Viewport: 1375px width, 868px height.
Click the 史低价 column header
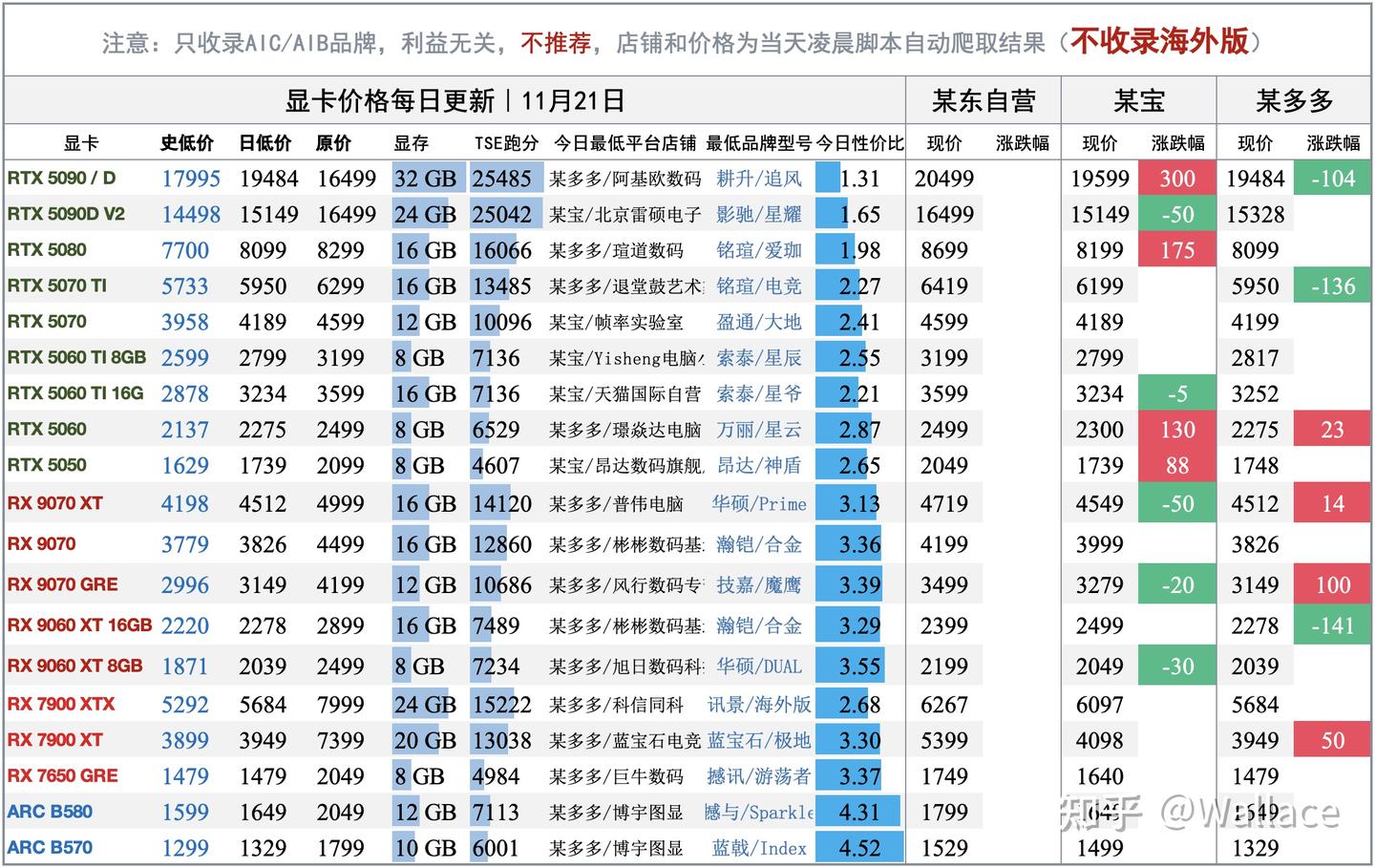tap(187, 143)
